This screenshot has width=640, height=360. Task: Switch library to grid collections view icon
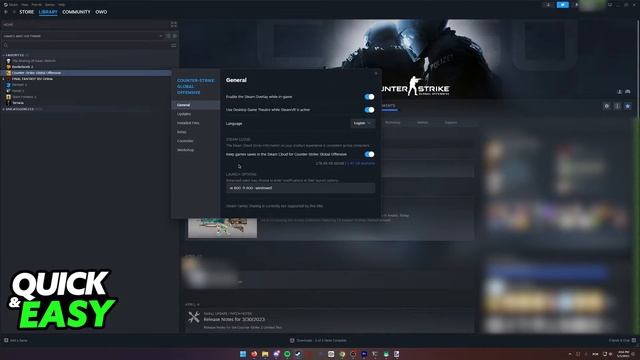coord(174,24)
